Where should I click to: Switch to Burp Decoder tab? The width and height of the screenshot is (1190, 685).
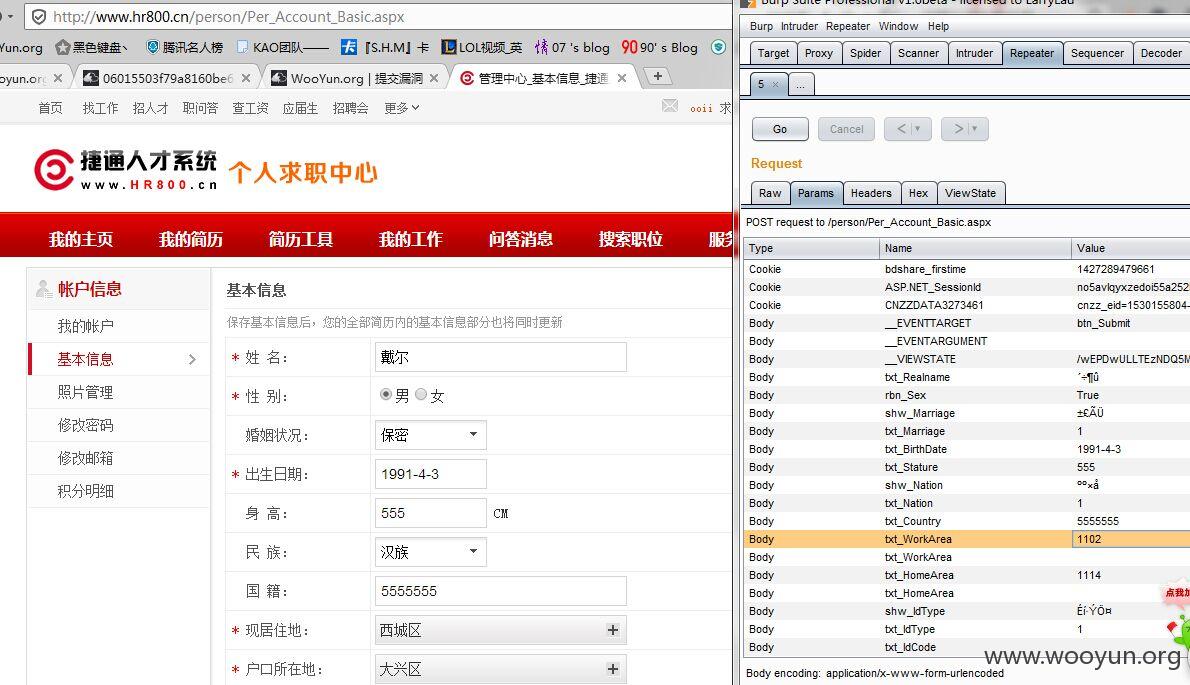(1161, 53)
